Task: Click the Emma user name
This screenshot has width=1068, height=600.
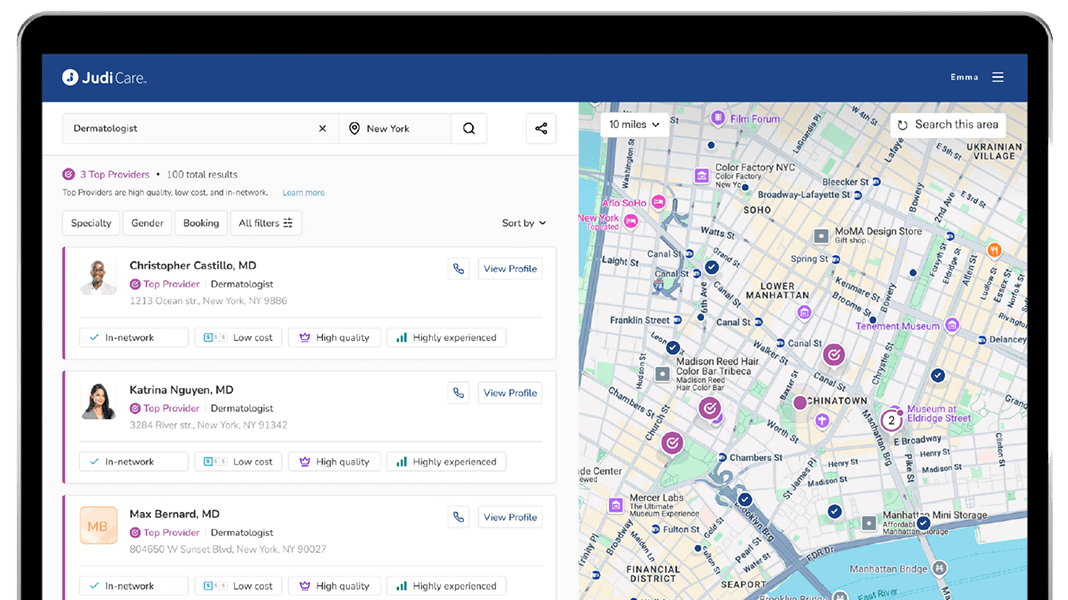Action: coord(964,77)
